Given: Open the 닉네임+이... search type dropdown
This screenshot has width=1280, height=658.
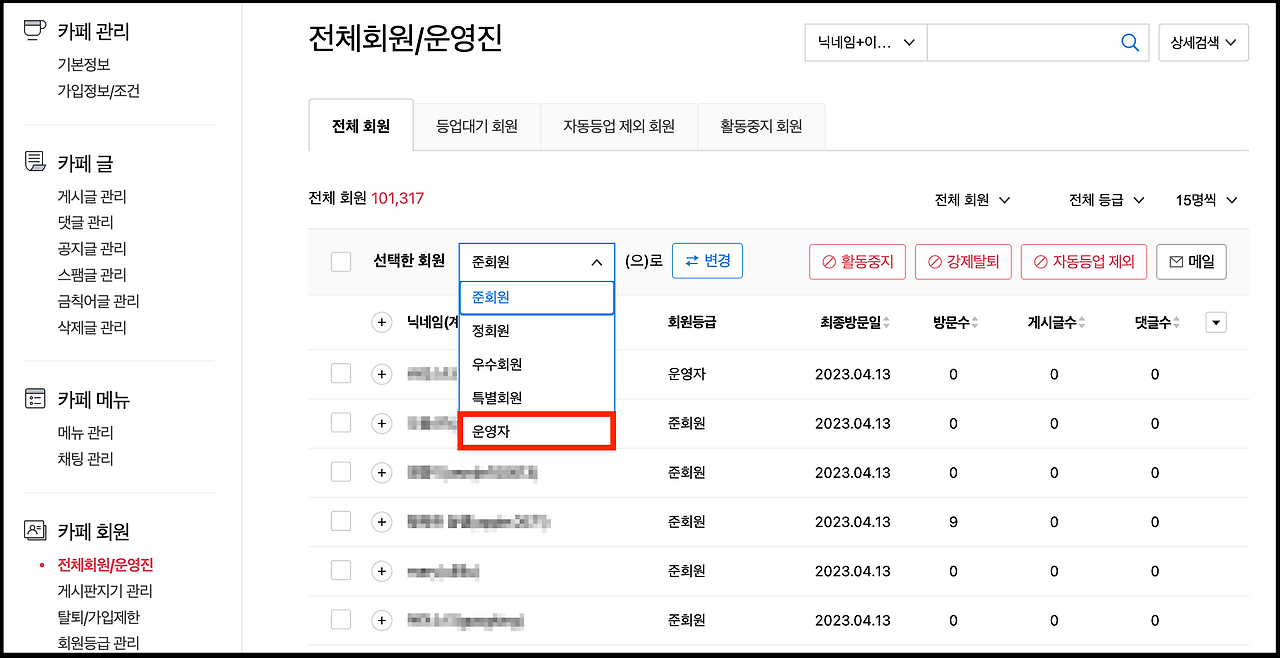Looking at the screenshot, I should [866, 42].
